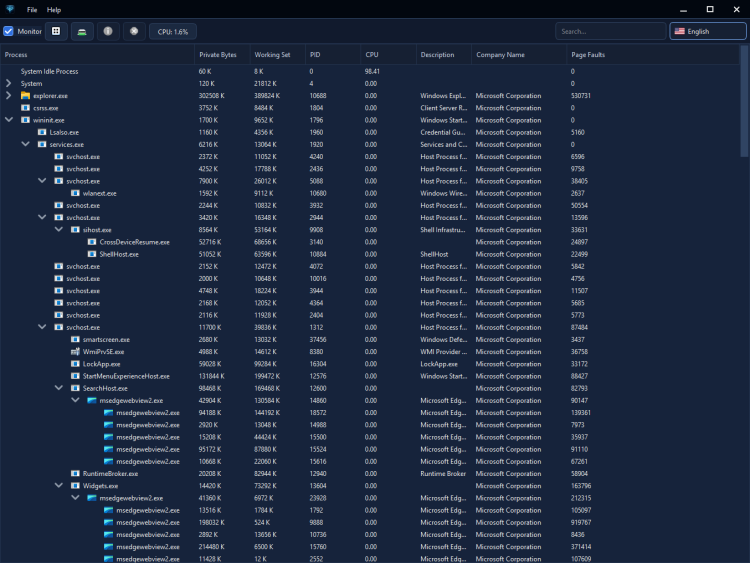Expand the System process node
The height and width of the screenshot is (563, 750).
coord(8,83)
